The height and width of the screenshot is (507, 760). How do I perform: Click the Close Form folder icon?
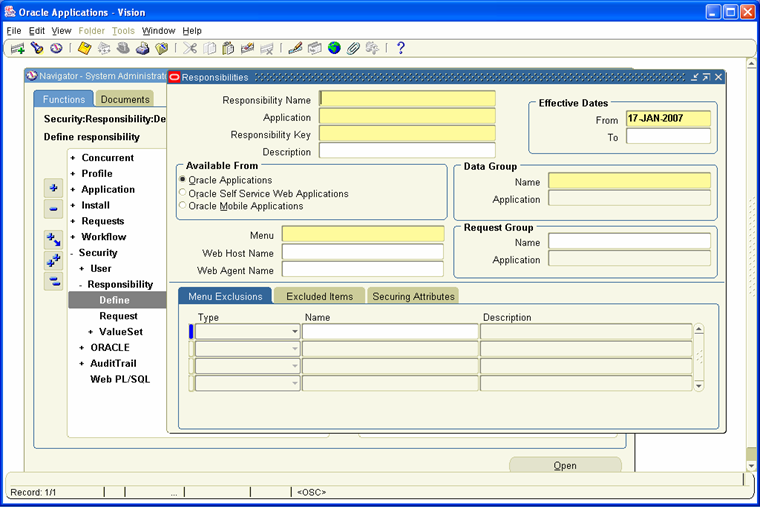click(x=161, y=48)
